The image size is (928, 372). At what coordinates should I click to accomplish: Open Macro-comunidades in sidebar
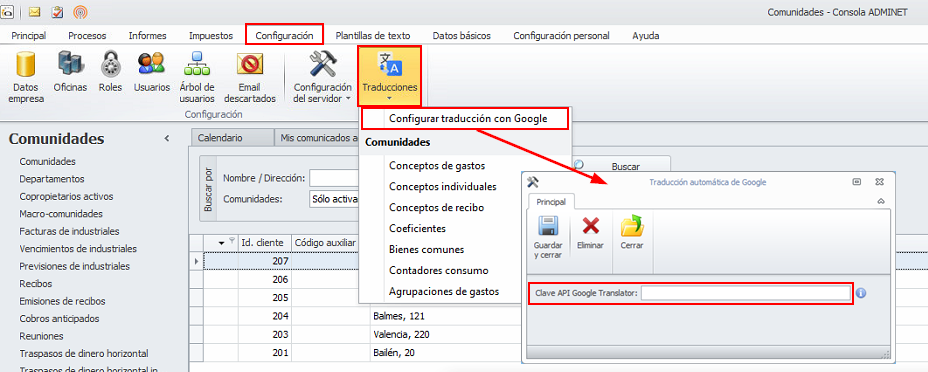point(61,214)
